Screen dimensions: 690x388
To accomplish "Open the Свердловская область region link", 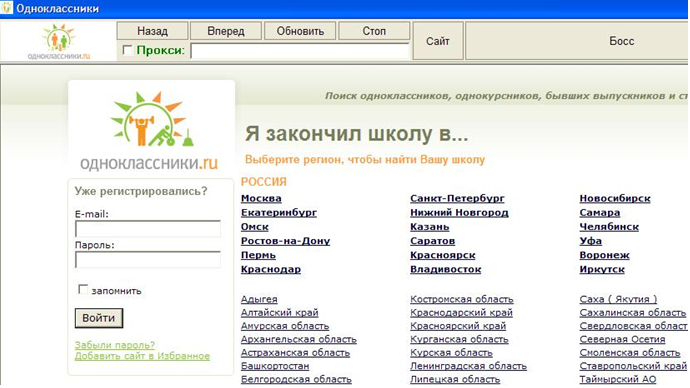I will click(x=633, y=326).
